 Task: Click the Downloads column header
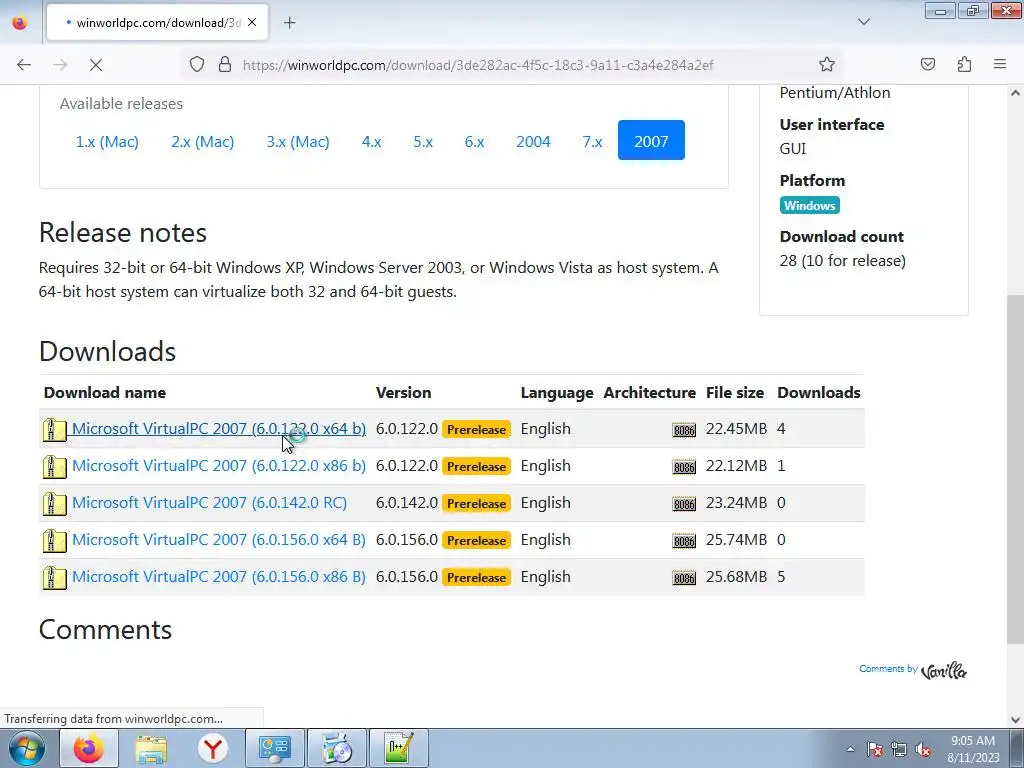click(818, 392)
